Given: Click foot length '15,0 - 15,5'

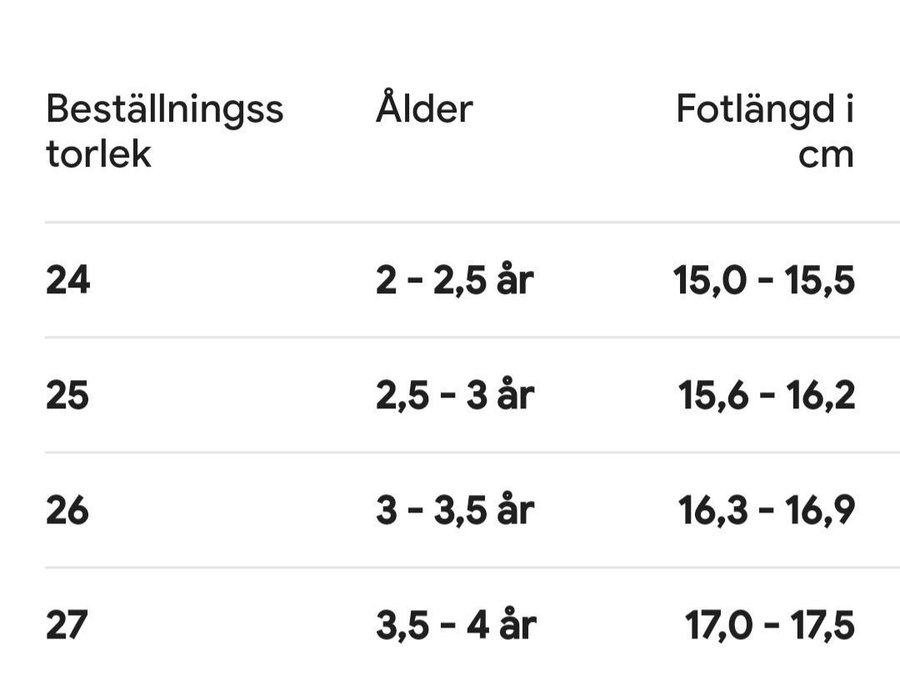Looking at the screenshot, I should coord(765,281).
